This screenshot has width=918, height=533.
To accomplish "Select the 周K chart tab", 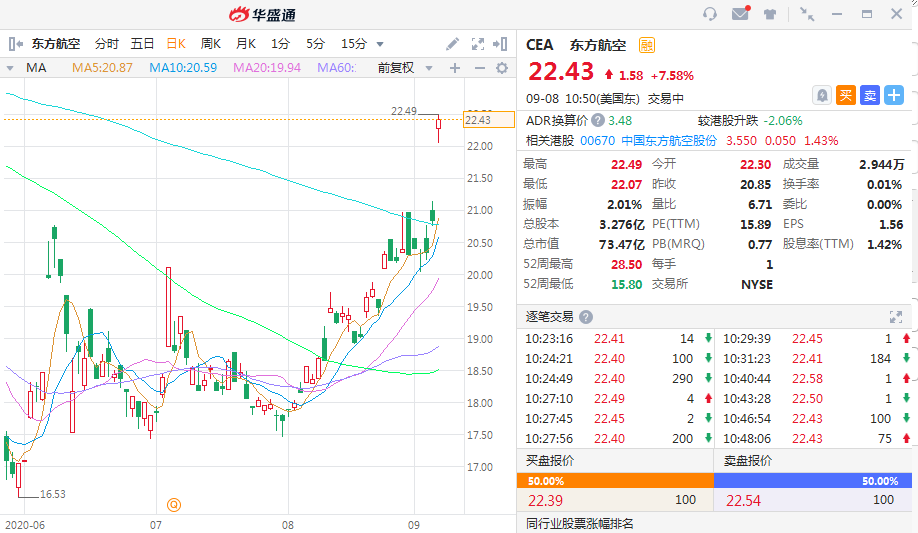I will [x=211, y=44].
